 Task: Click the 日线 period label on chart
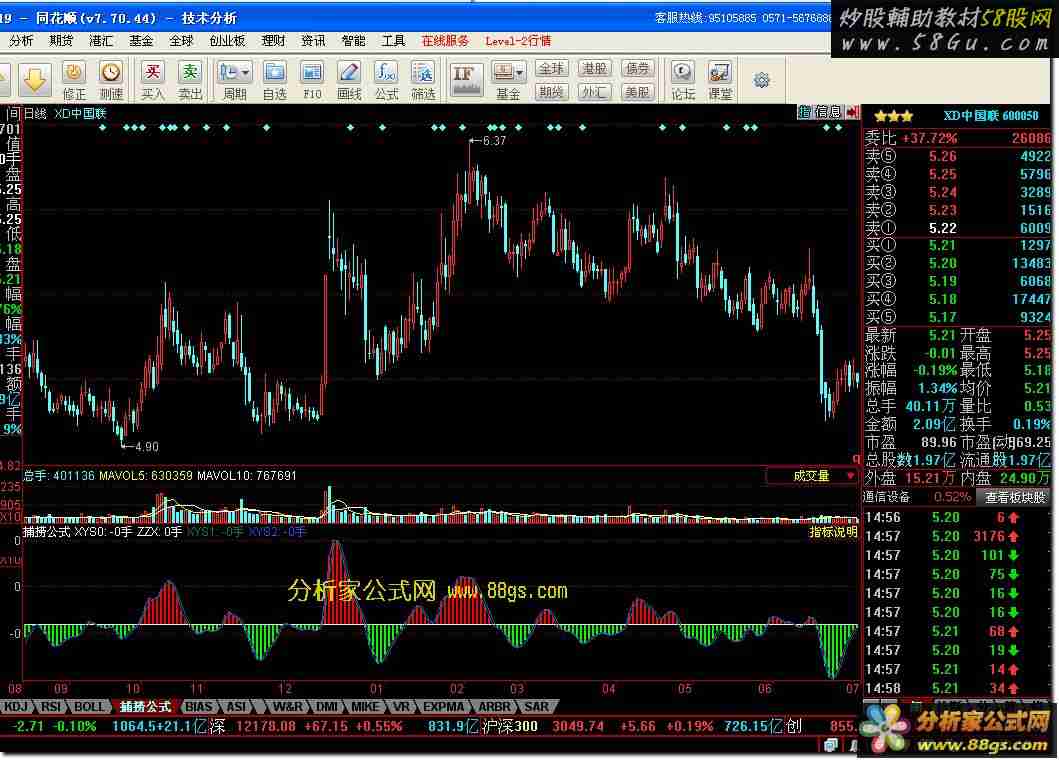click(x=34, y=113)
